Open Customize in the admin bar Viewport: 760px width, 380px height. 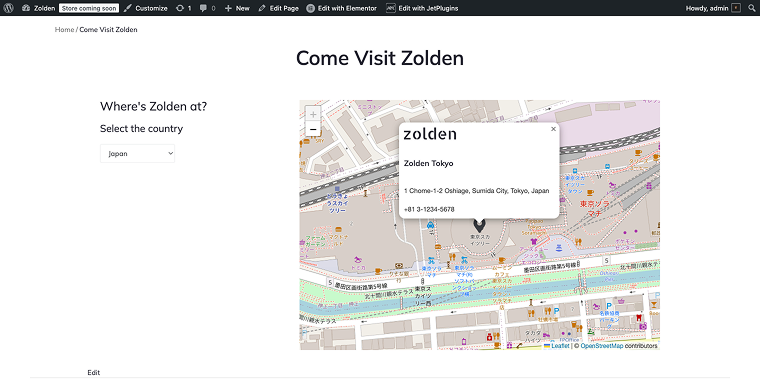[145, 8]
